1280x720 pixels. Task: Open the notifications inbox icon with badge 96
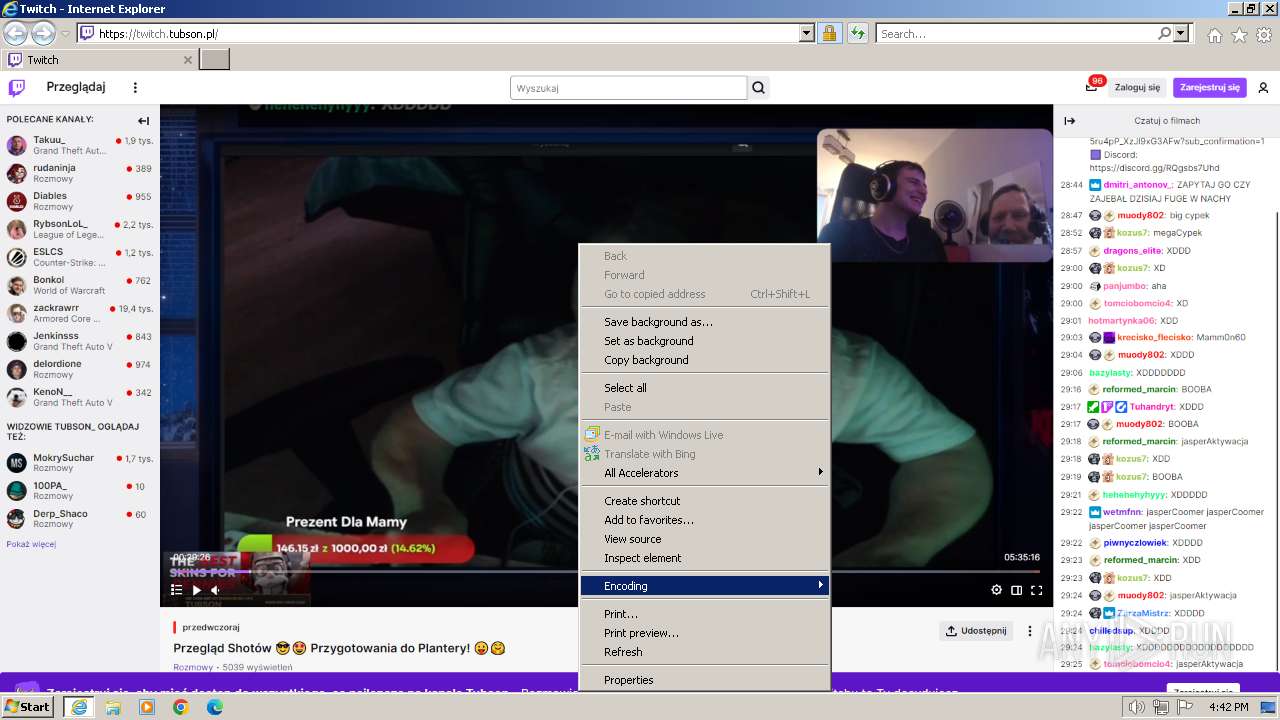1091,87
